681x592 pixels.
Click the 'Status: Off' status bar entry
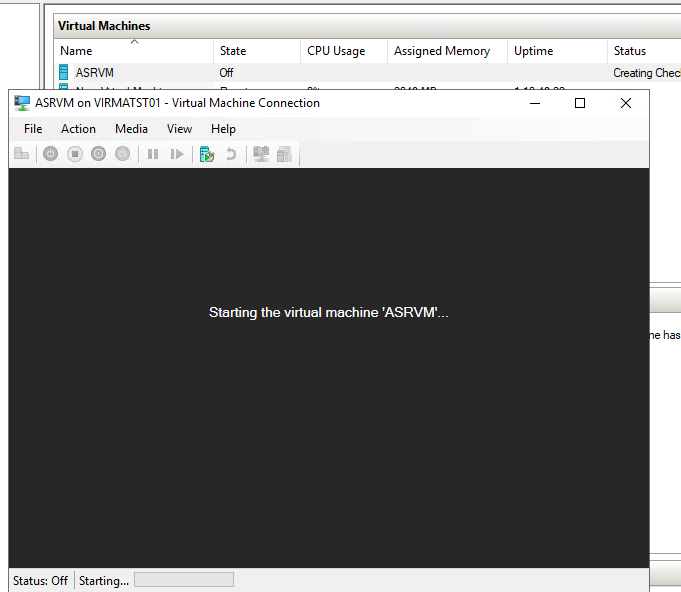click(40, 581)
